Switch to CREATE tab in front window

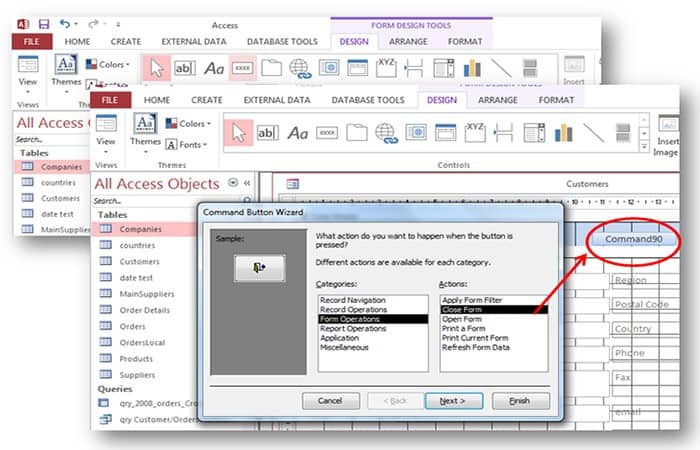207,100
